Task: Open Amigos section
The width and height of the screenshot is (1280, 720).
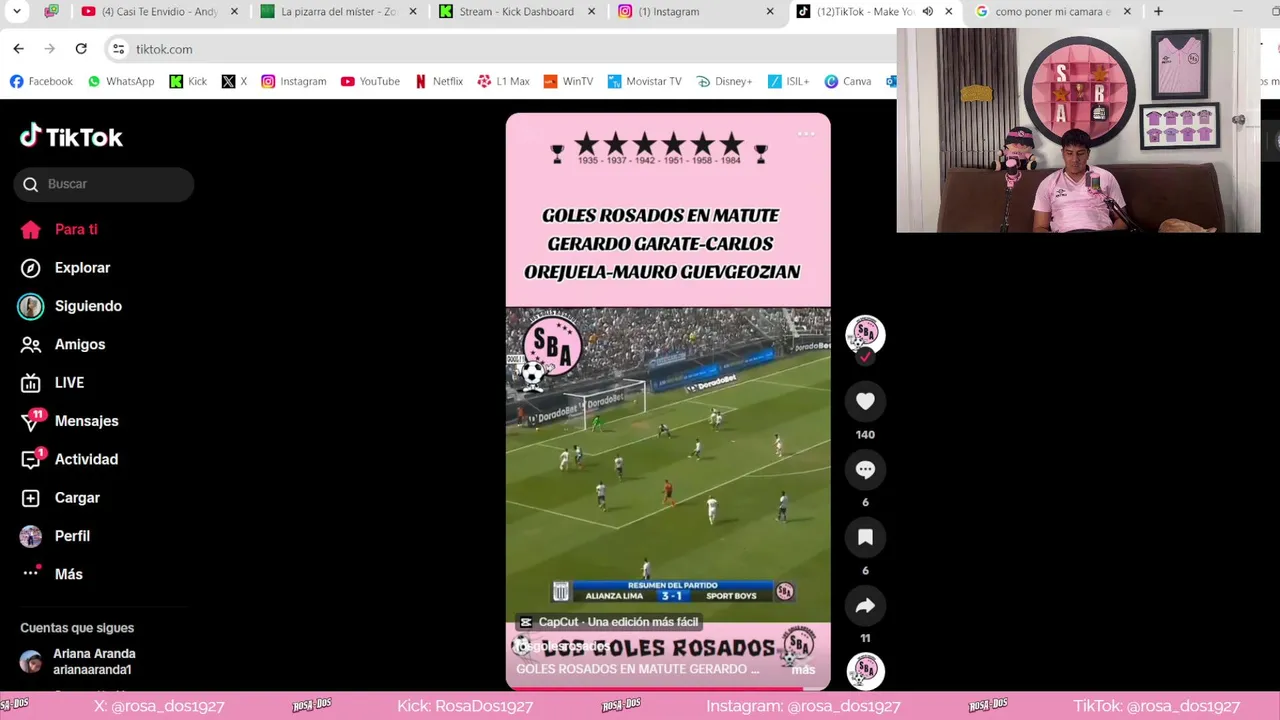Action: (62, 344)
